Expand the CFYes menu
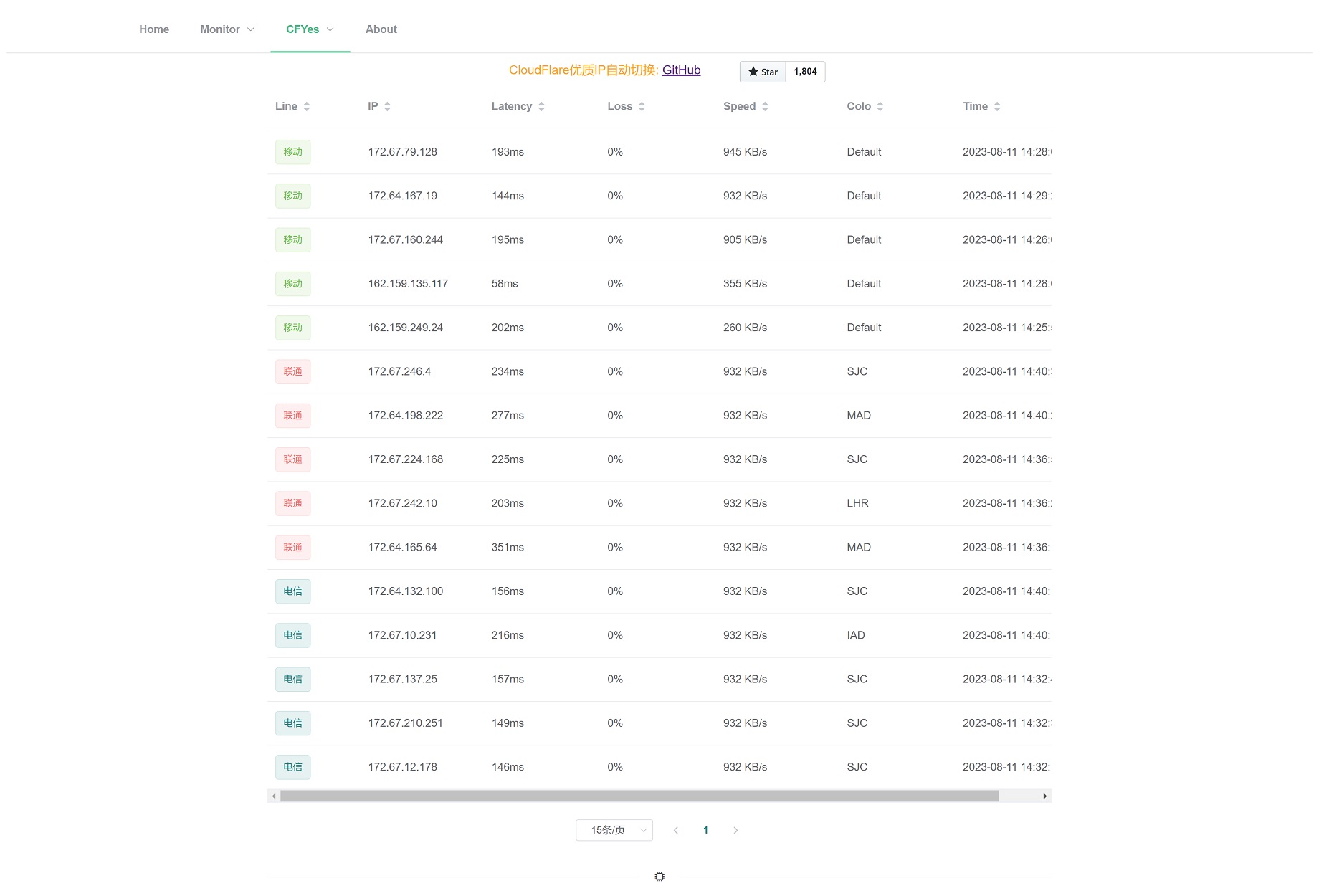This screenshot has height=896, width=1319. (x=310, y=29)
